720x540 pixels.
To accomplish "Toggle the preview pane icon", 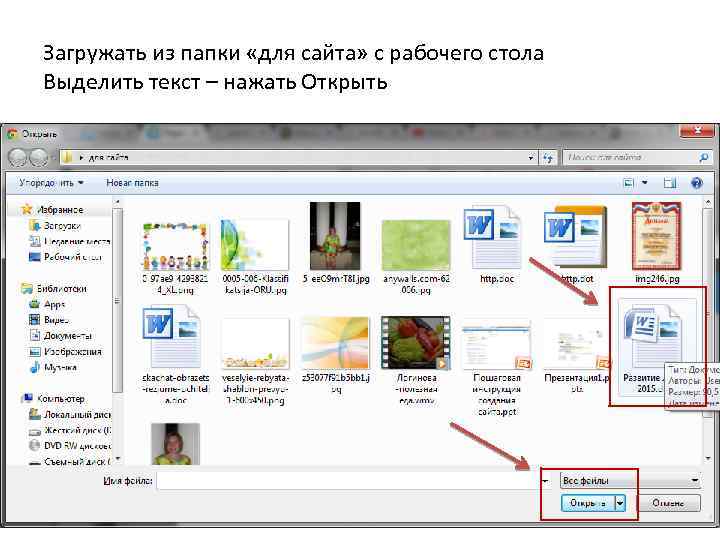I will pos(670,183).
